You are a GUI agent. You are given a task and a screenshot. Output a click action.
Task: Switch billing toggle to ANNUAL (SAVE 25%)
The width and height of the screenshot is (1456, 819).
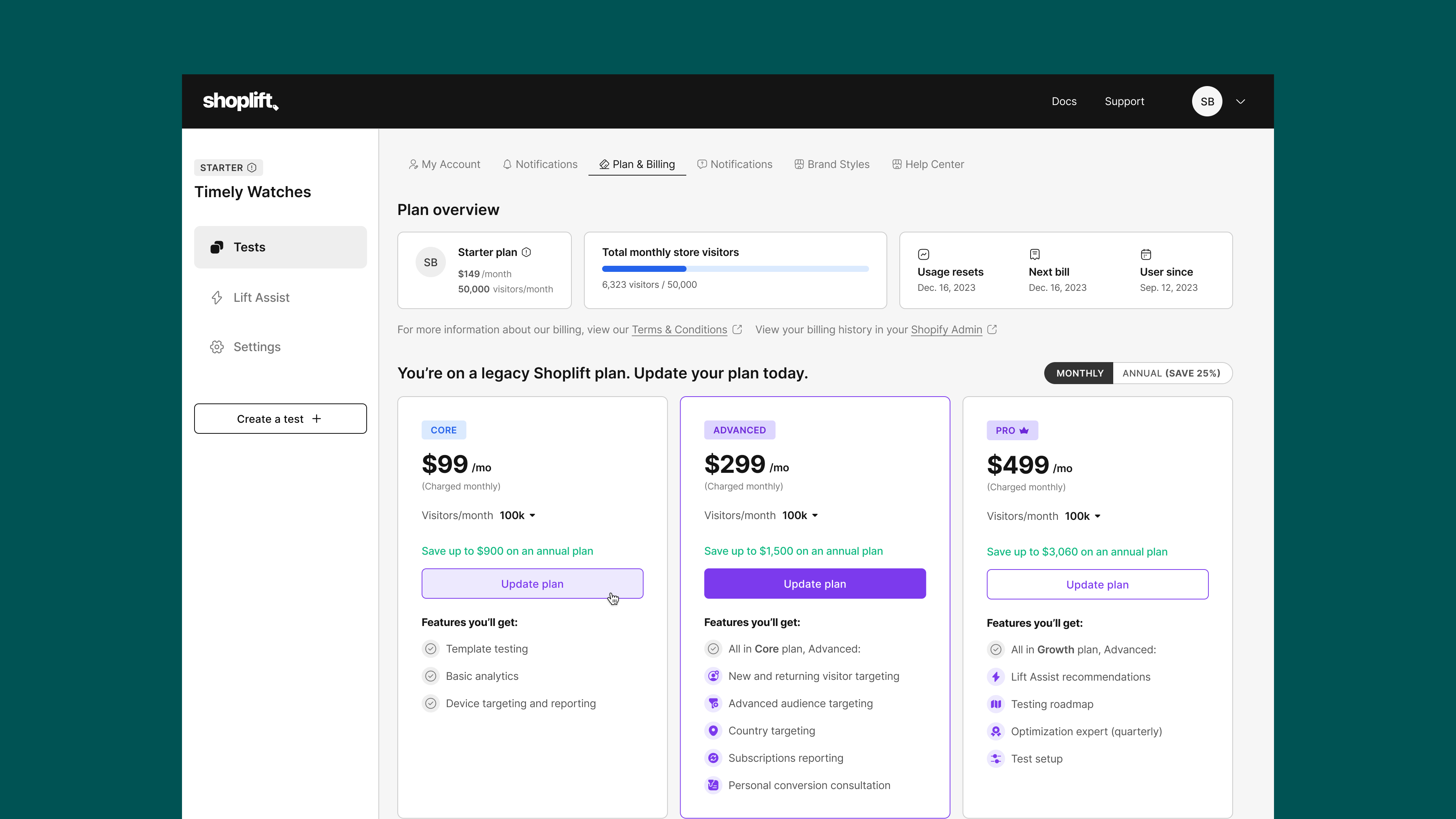point(1171,373)
